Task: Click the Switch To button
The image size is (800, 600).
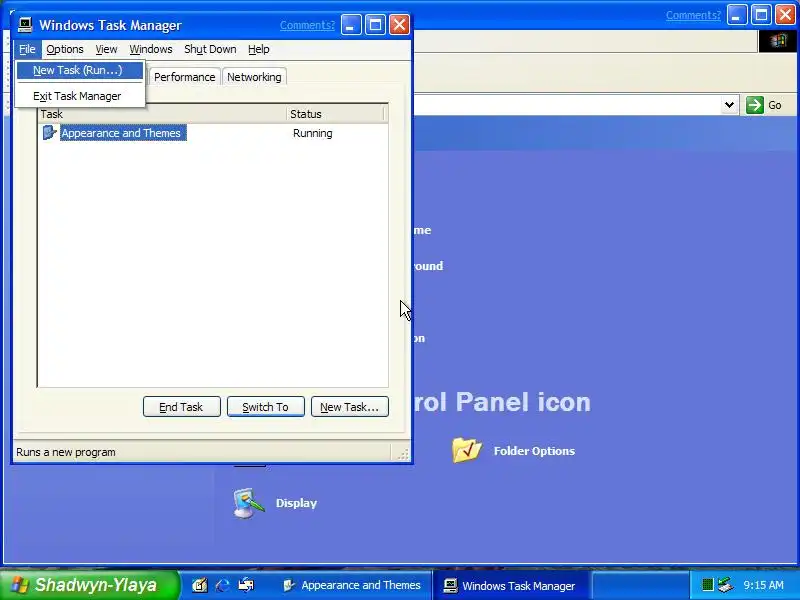Action: click(x=265, y=407)
